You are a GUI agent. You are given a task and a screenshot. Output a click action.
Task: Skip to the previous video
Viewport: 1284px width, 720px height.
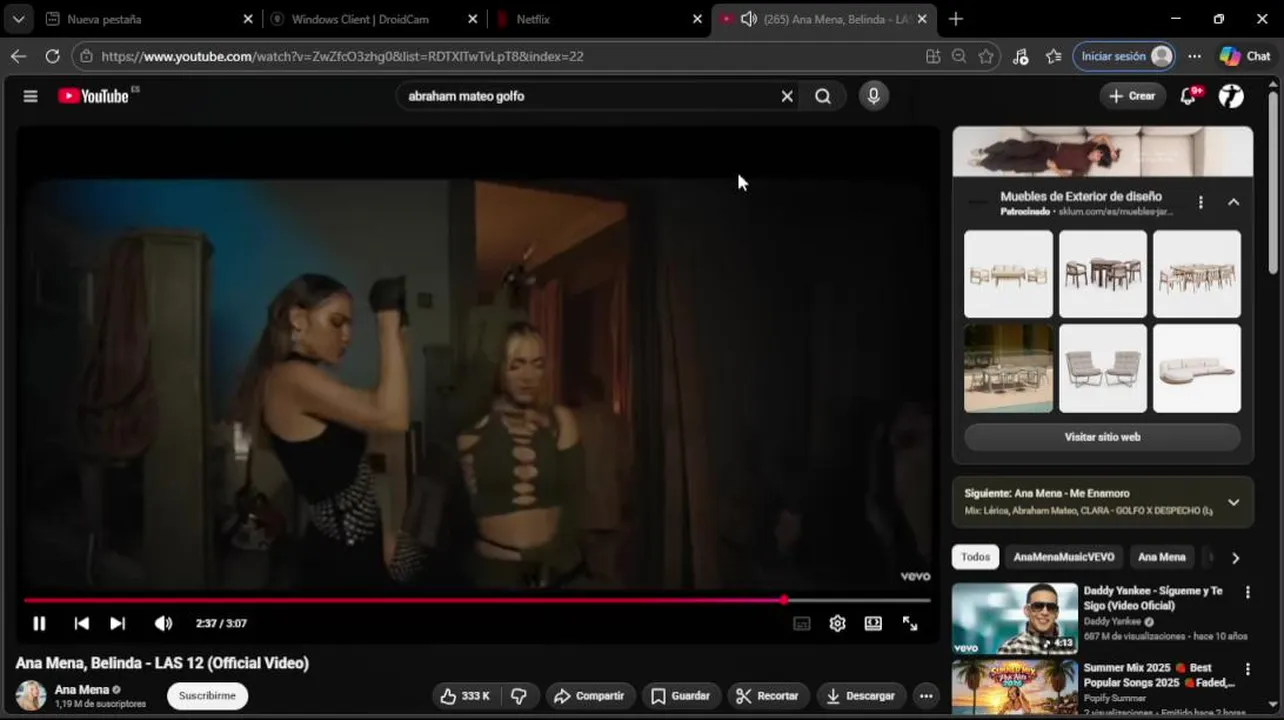click(x=81, y=623)
